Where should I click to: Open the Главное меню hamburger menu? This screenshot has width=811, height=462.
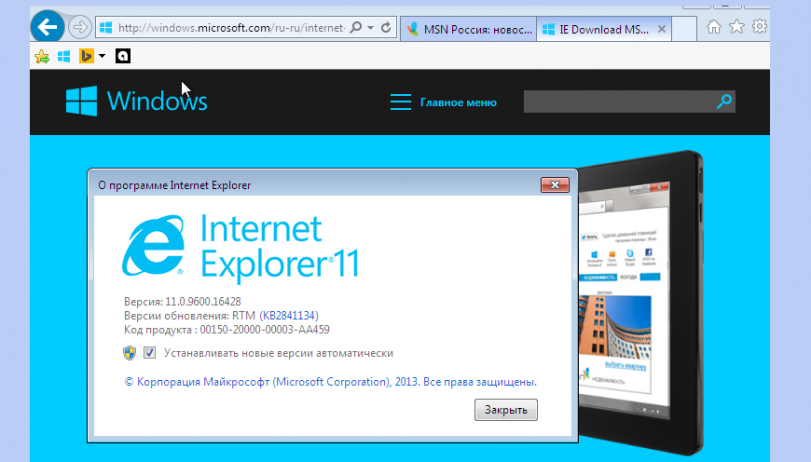400,102
